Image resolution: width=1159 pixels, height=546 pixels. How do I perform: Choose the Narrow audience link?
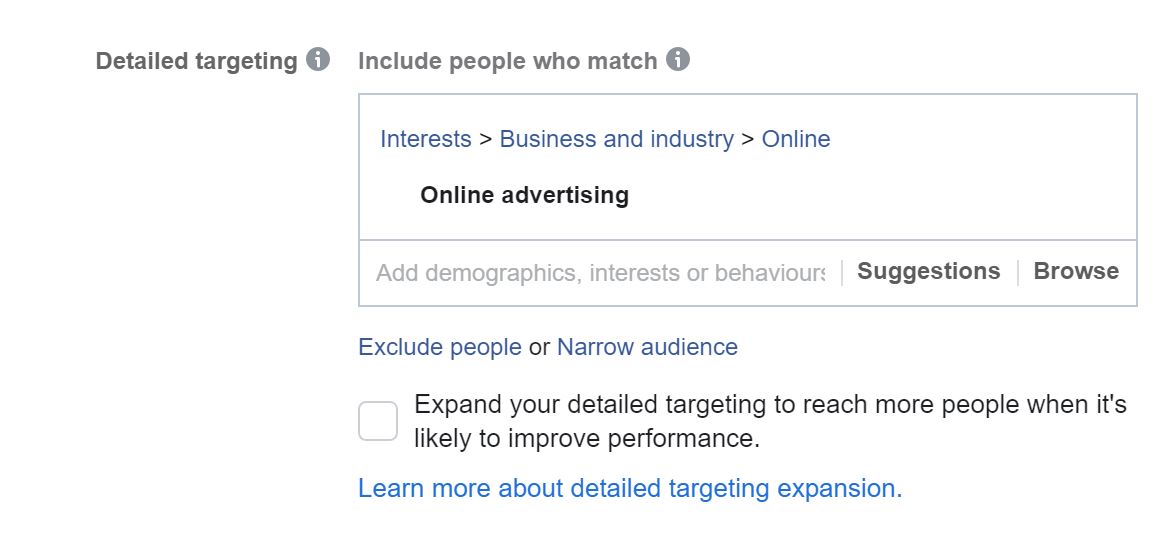pyautogui.click(x=647, y=347)
